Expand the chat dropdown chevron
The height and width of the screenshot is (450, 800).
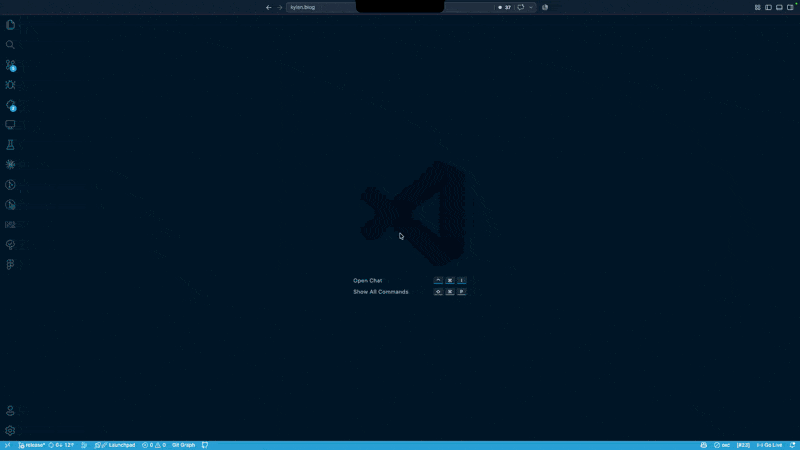click(x=531, y=7)
